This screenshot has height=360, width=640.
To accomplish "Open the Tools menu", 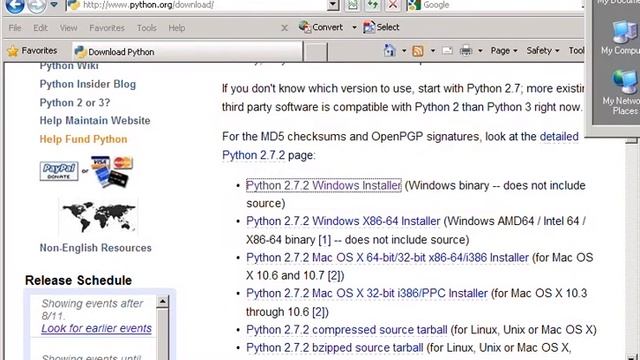I will point(147,28).
